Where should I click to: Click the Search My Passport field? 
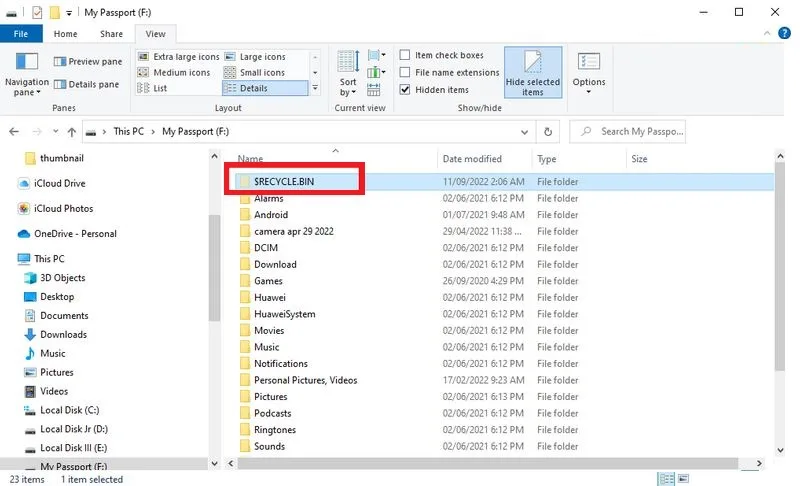point(627,132)
